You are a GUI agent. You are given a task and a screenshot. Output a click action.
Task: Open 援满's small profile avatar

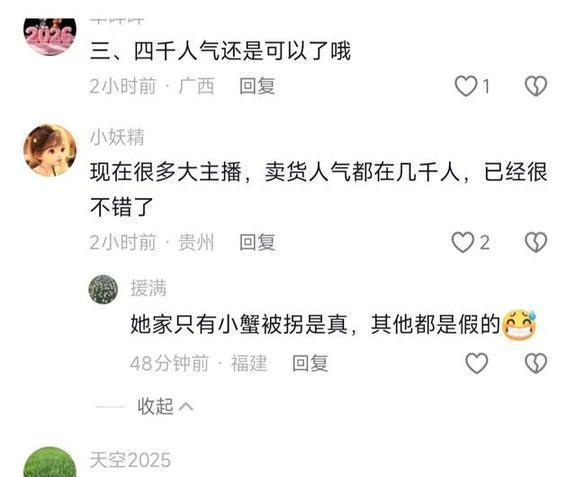pos(103,289)
